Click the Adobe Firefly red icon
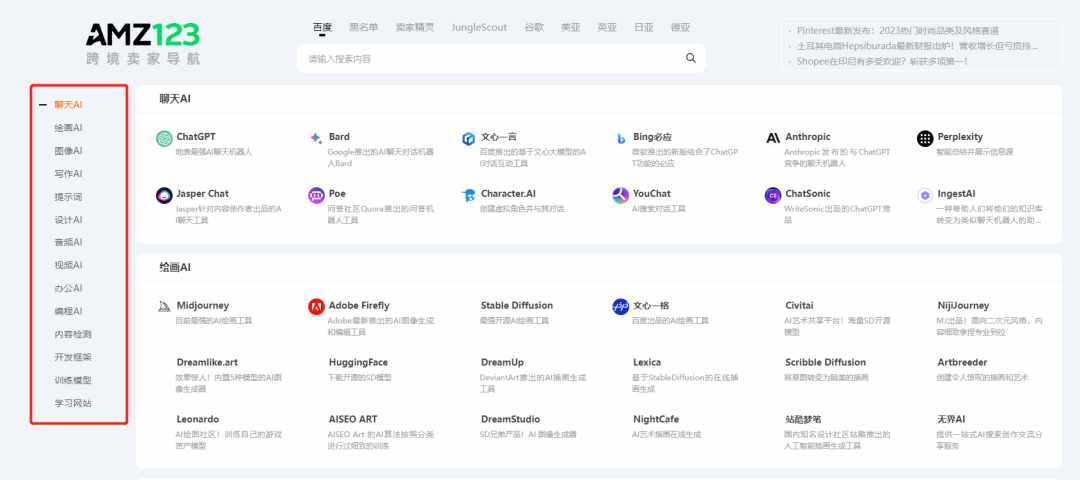This screenshot has width=1080, height=480. [x=316, y=307]
